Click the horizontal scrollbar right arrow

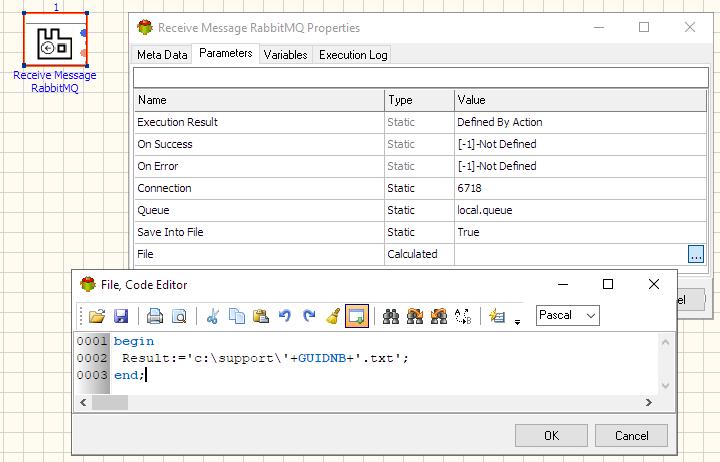coord(648,402)
